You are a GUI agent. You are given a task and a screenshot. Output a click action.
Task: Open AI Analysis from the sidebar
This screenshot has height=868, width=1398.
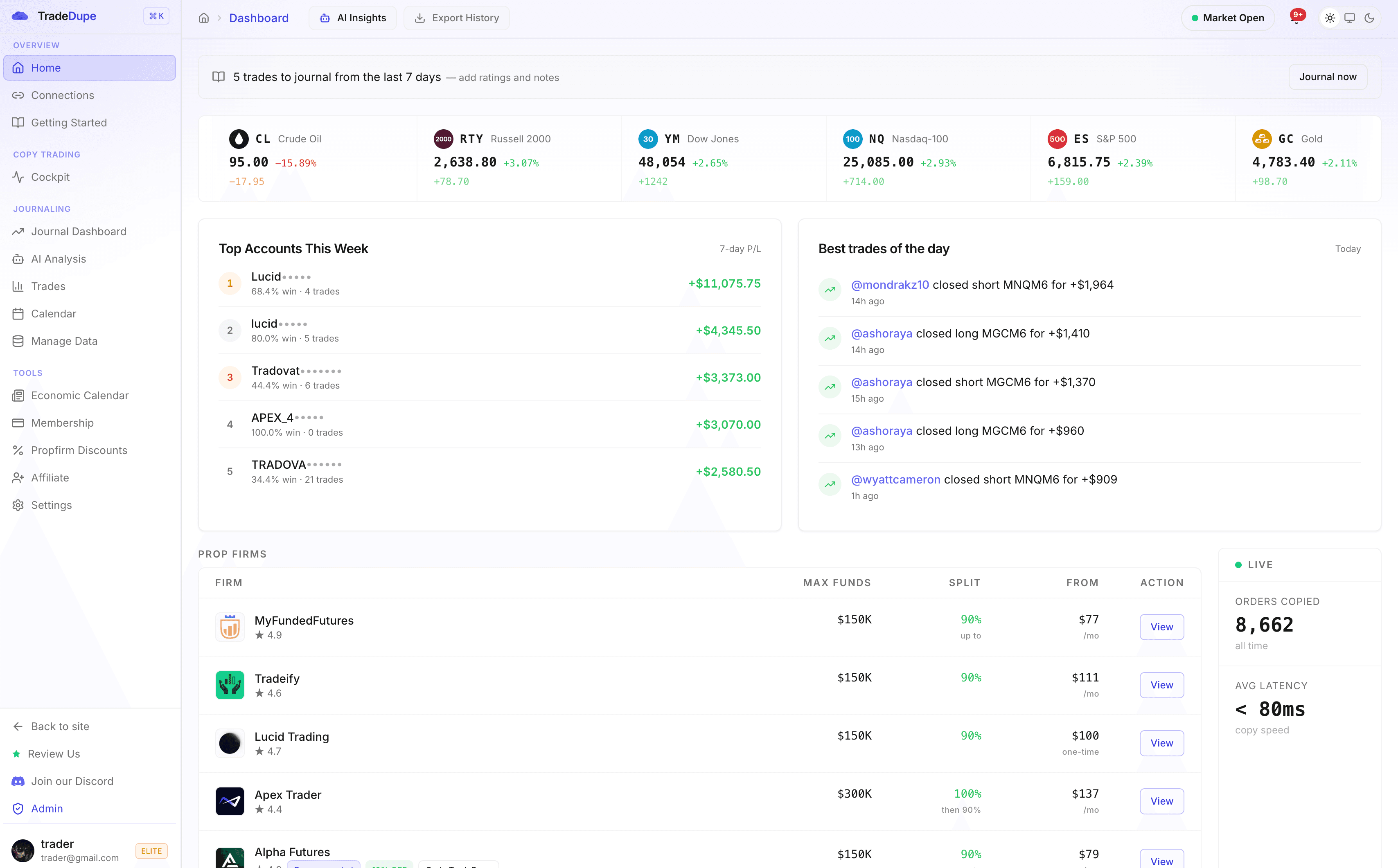[x=59, y=259]
